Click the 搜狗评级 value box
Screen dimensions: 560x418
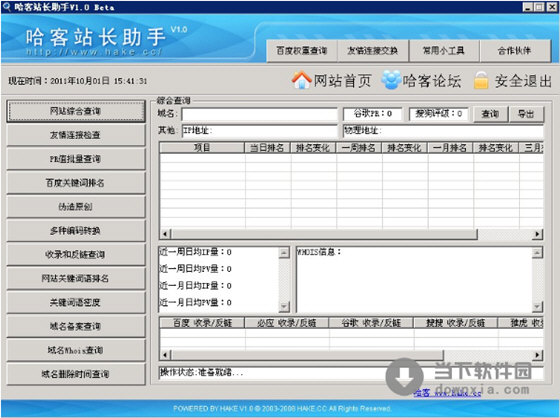pyautogui.click(x=439, y=114)
